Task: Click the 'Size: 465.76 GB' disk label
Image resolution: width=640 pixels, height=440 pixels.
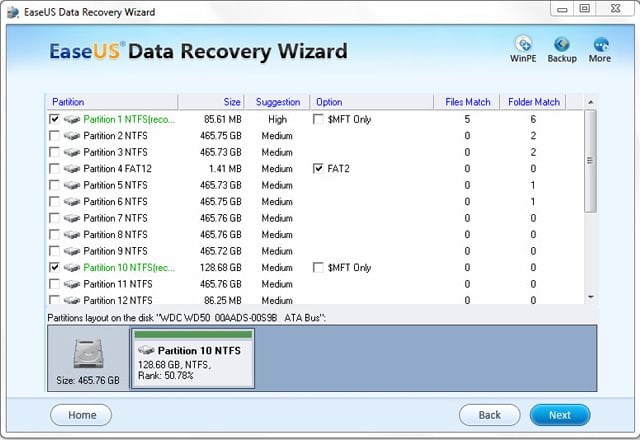Action: click(88, 380)
